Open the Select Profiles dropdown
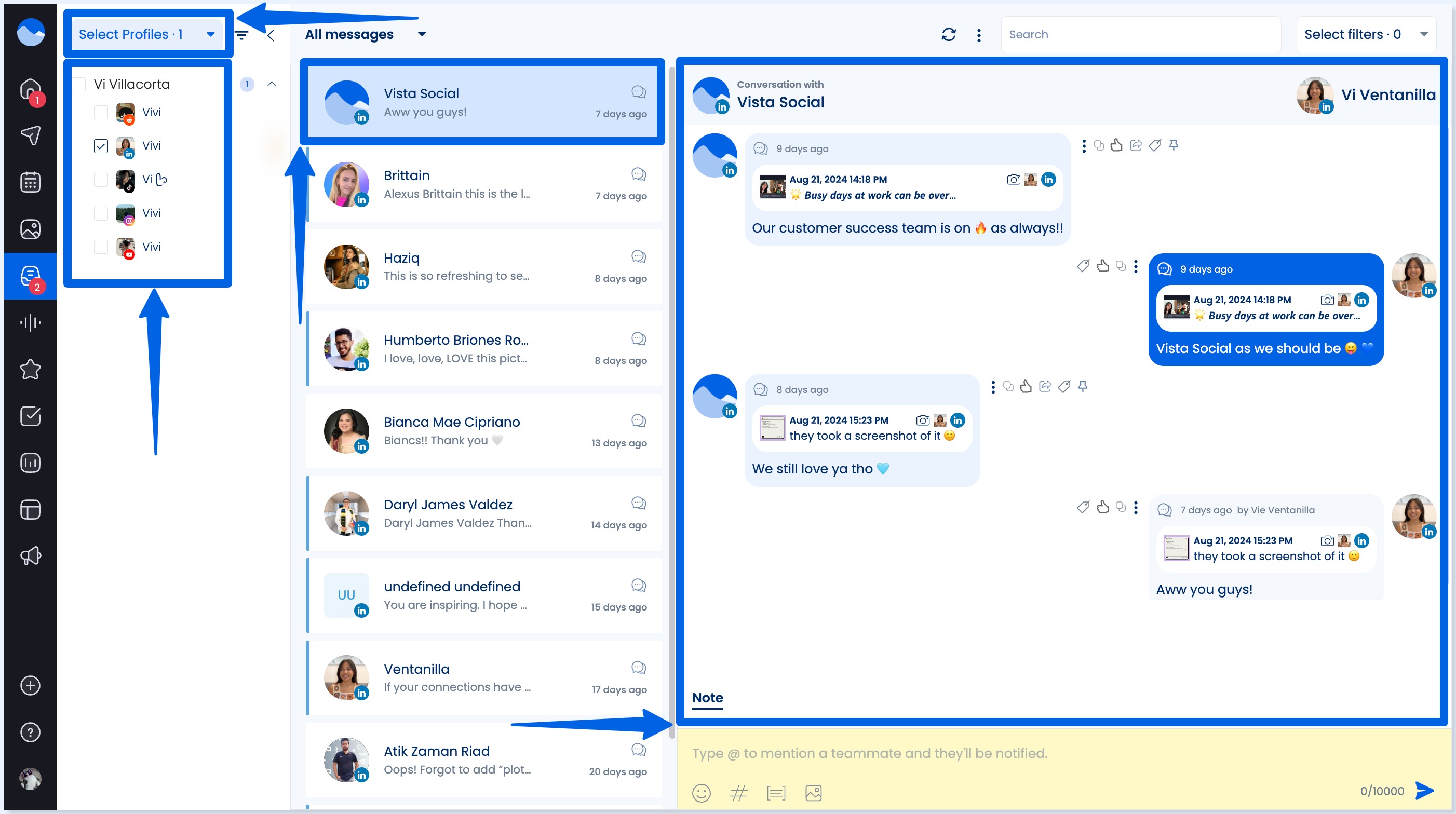Image resolution: width=1456 pixels, height=814 pixels. tap(147, 34)
